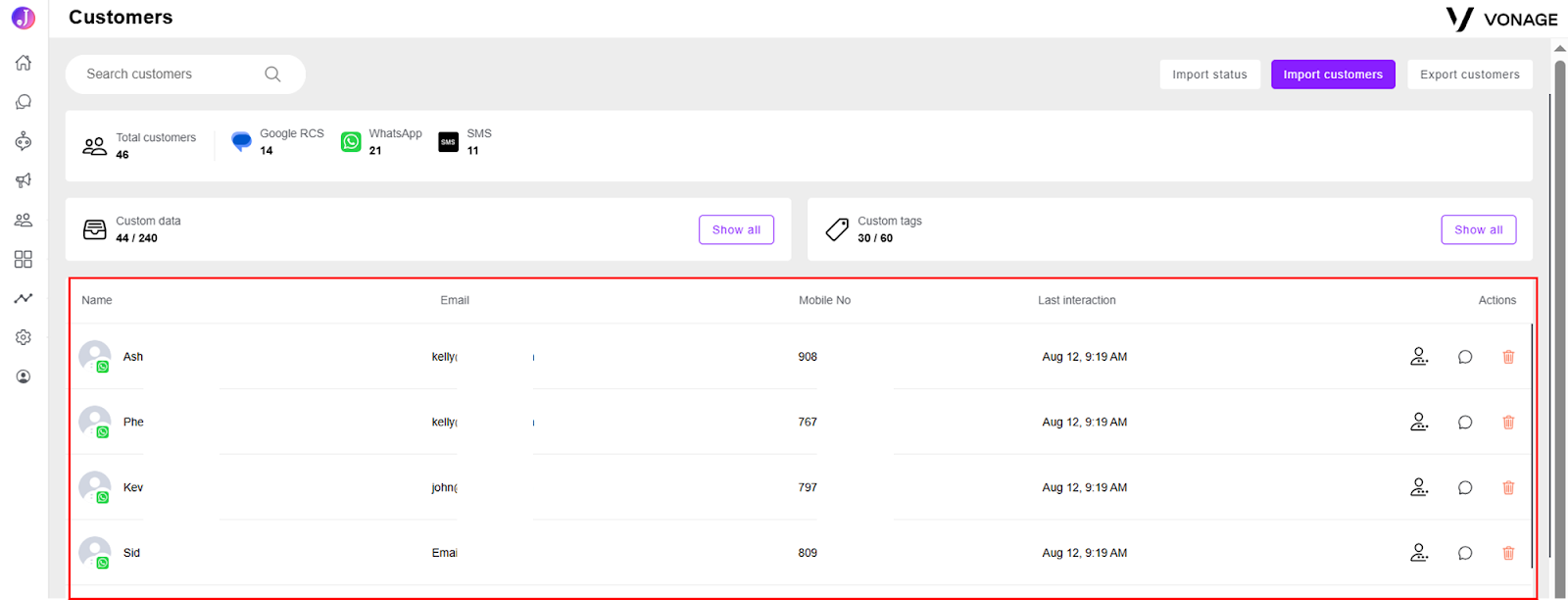The height and width of the screenshot is (600, 1568).
Task: Edit customer Kev profile icon
Action: (1419, 487)
